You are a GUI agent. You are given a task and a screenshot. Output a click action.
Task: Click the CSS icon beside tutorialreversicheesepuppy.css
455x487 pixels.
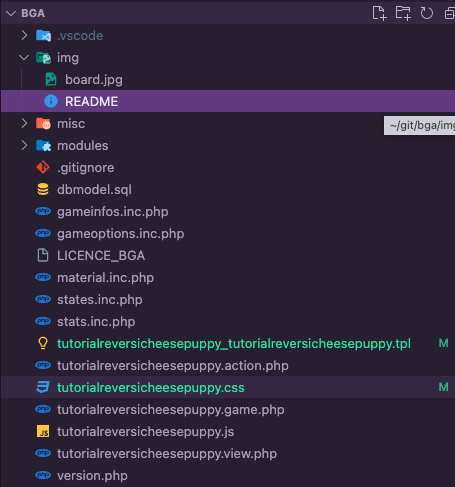tap(43, 387)
